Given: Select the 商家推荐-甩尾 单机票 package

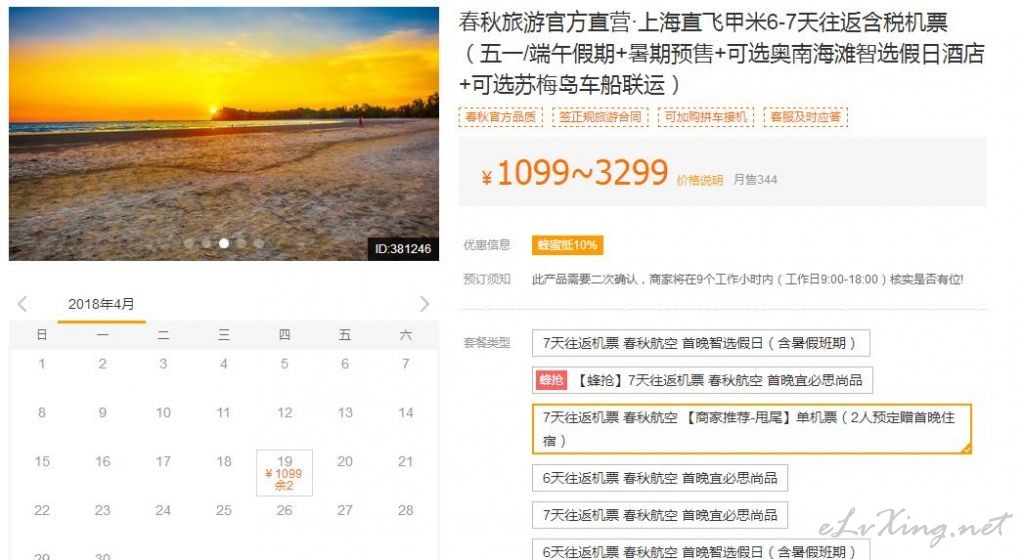Looking at the screenshot, I should click(752, 429).
